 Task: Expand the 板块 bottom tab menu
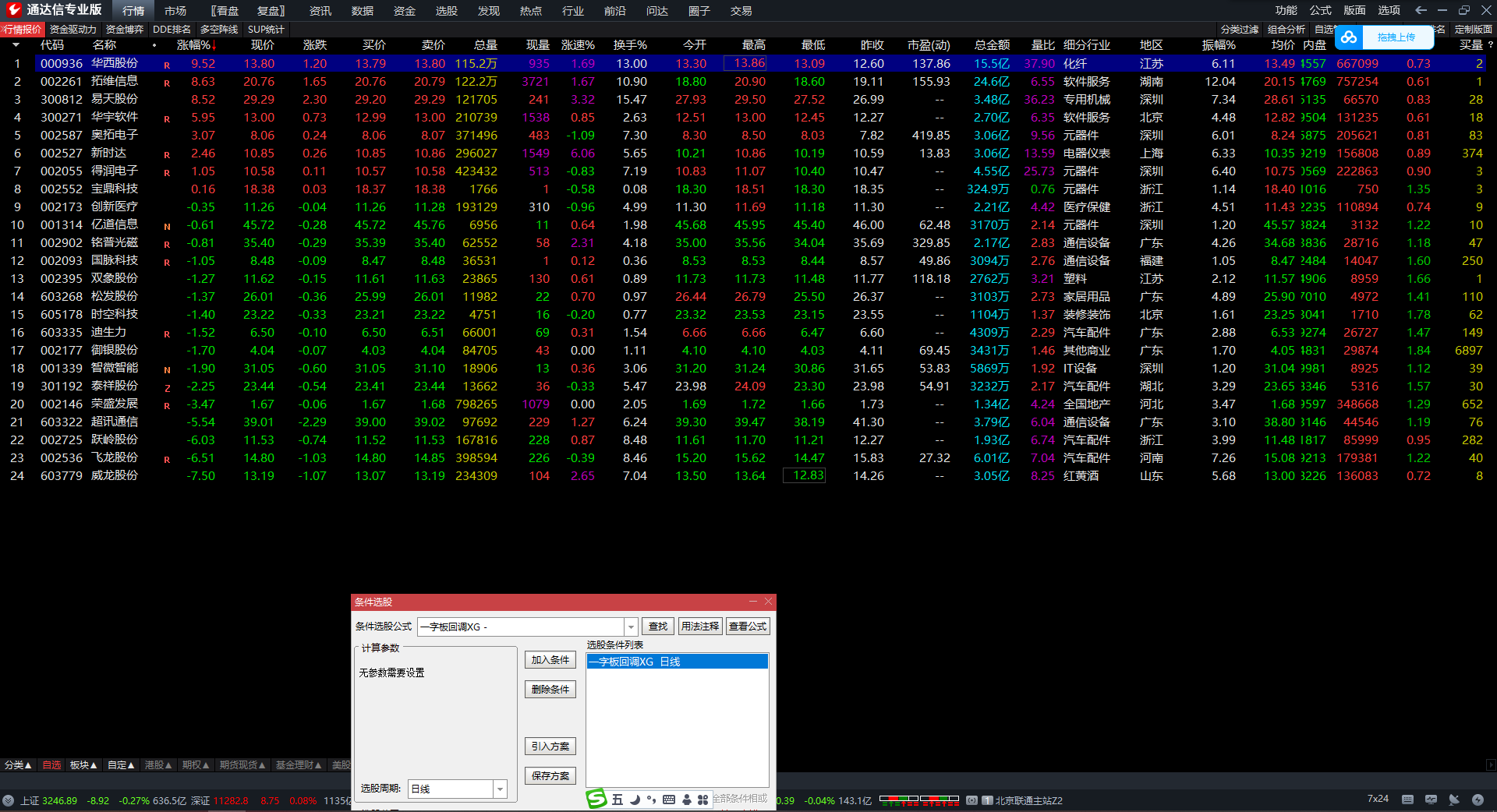[83, 765]
